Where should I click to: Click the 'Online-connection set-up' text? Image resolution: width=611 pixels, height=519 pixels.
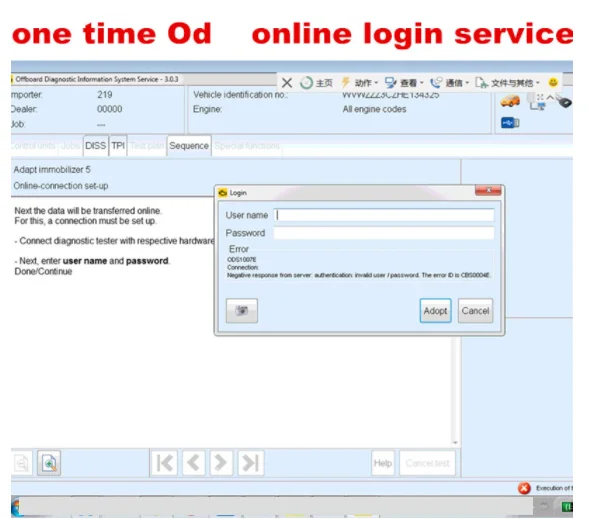click(x=61, y=186)
